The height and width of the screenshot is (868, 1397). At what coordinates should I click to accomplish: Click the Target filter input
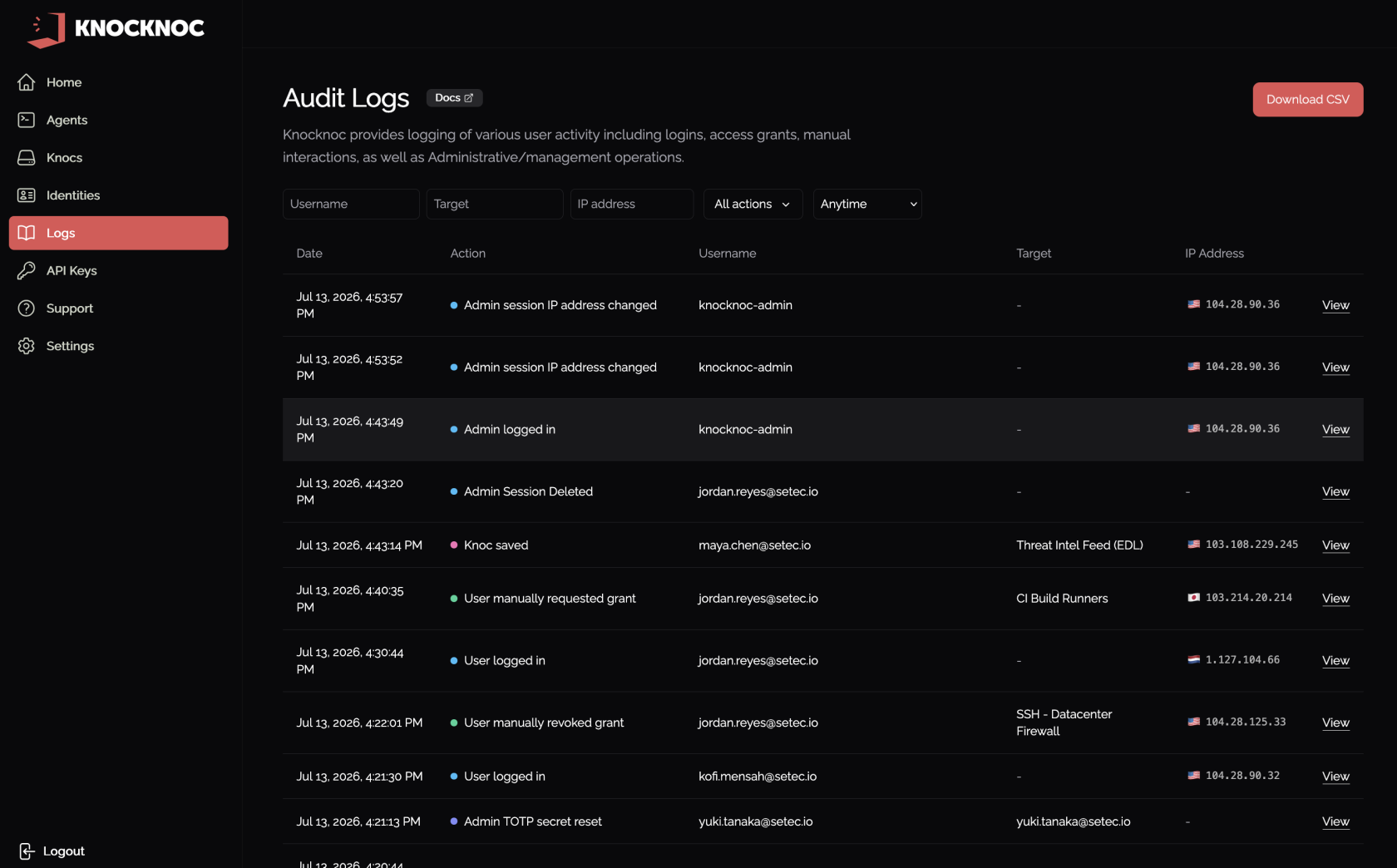495,204
